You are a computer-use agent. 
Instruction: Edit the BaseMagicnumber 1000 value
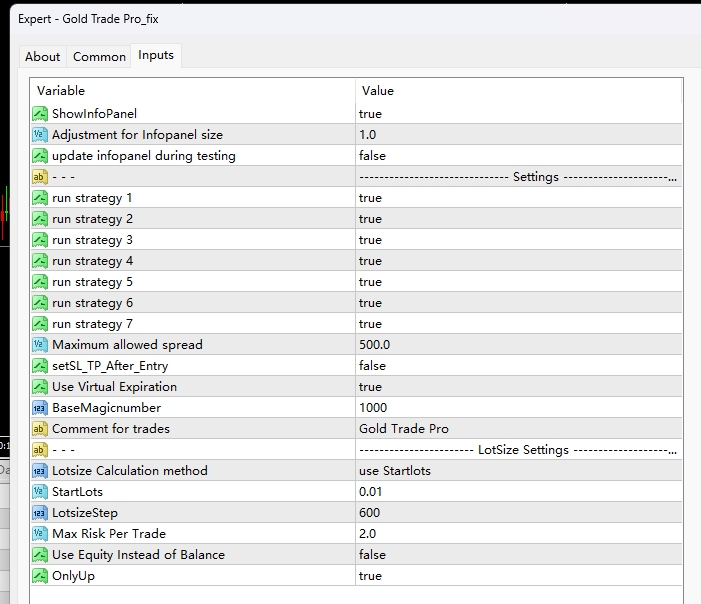coord(519,408)
